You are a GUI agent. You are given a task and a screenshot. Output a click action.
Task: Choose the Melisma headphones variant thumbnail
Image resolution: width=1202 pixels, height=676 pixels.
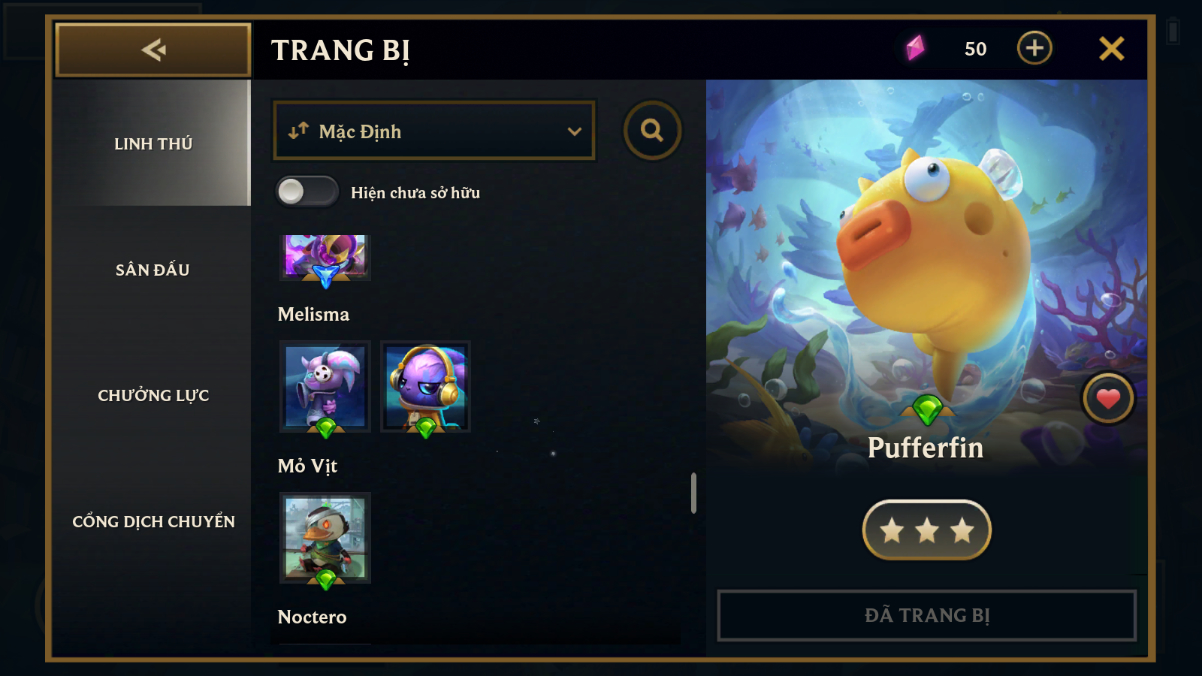click(x=425, y=387)
